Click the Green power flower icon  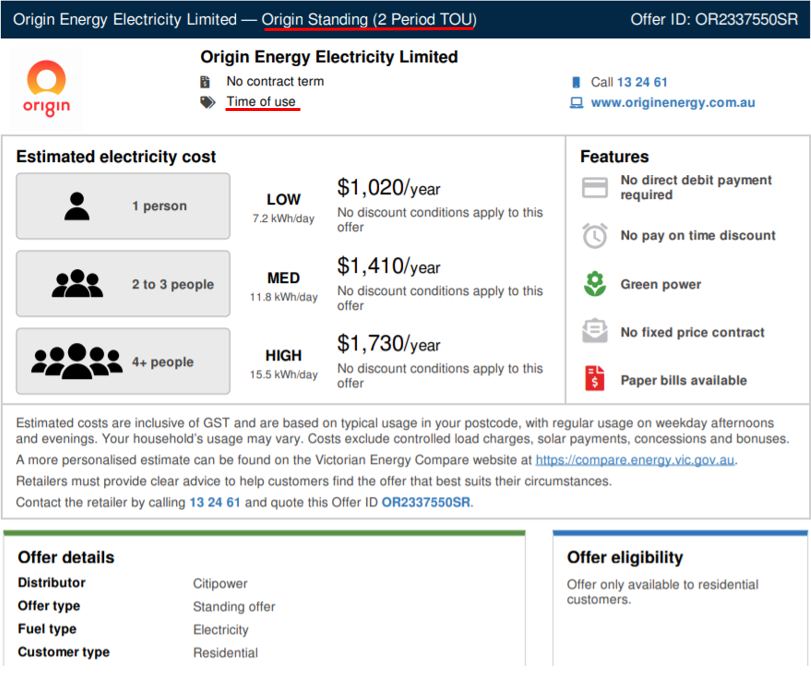[x=595, y=284]
